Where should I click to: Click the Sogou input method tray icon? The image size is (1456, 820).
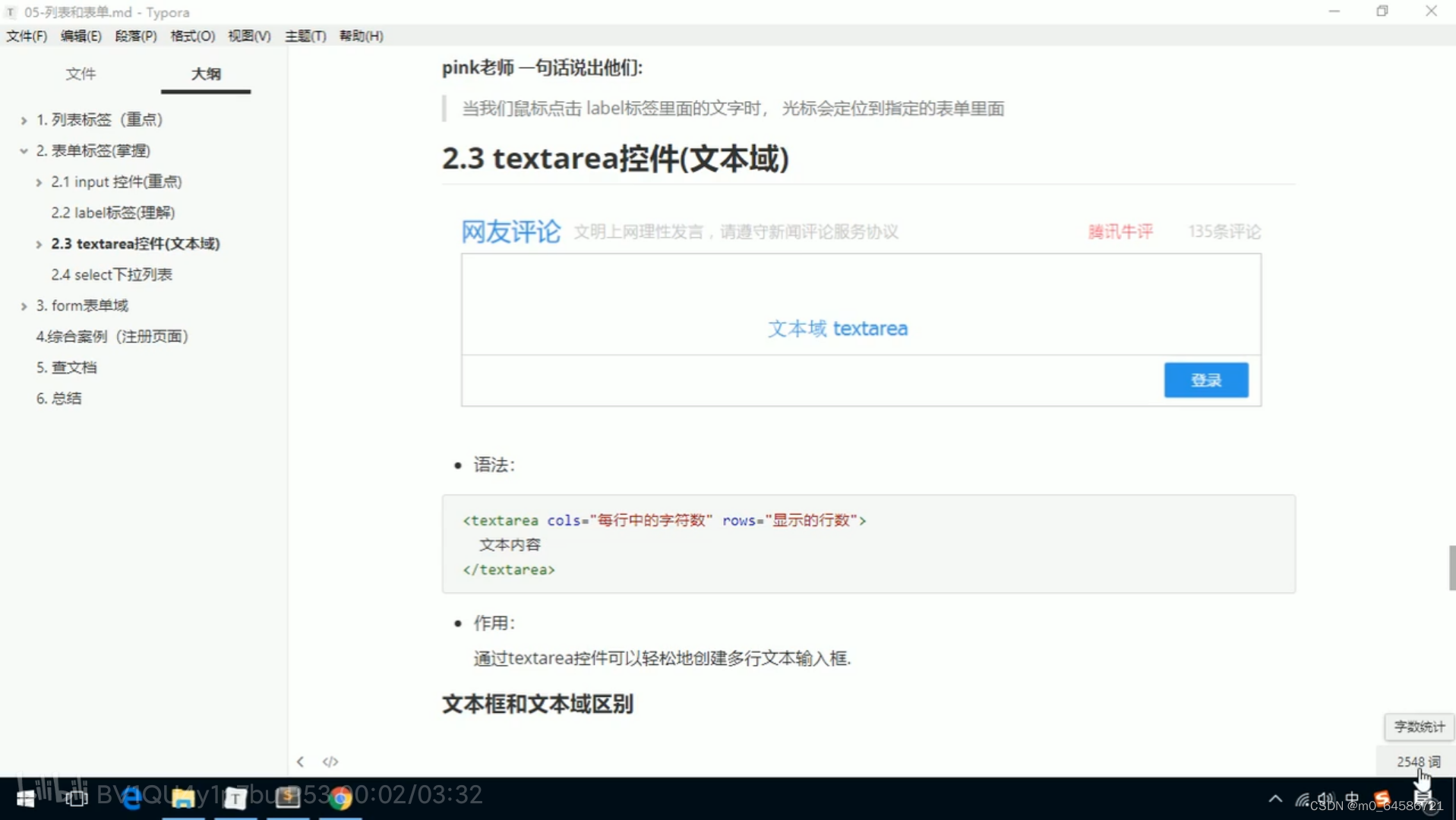coord(1382,798)
